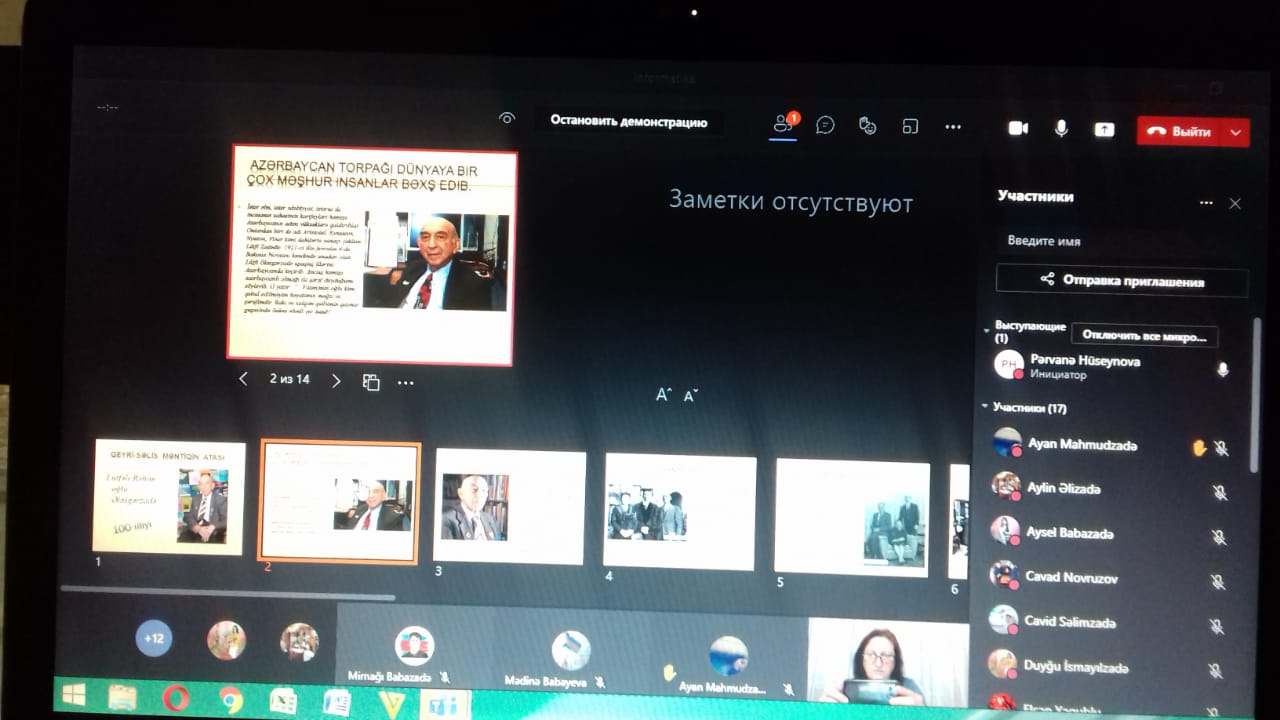The height and width of the screenshot is (720, 1280).
Task: Toggle Aysel Babazadə muted mic icon
Action: pyautogui.click(x=1218, y=537)
